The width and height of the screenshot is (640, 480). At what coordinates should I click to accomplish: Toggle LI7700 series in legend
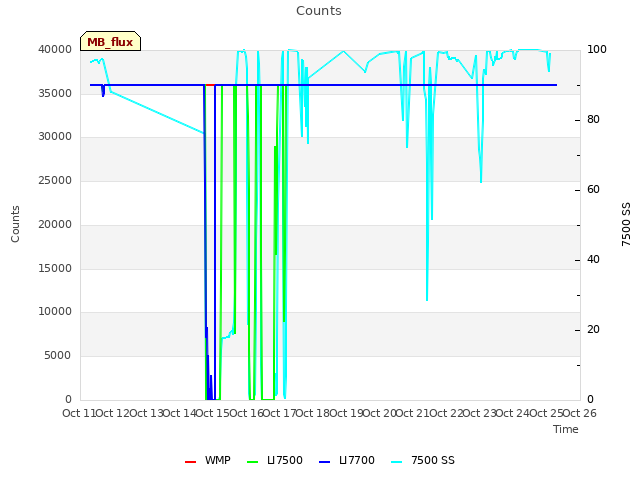click(347, 460)
